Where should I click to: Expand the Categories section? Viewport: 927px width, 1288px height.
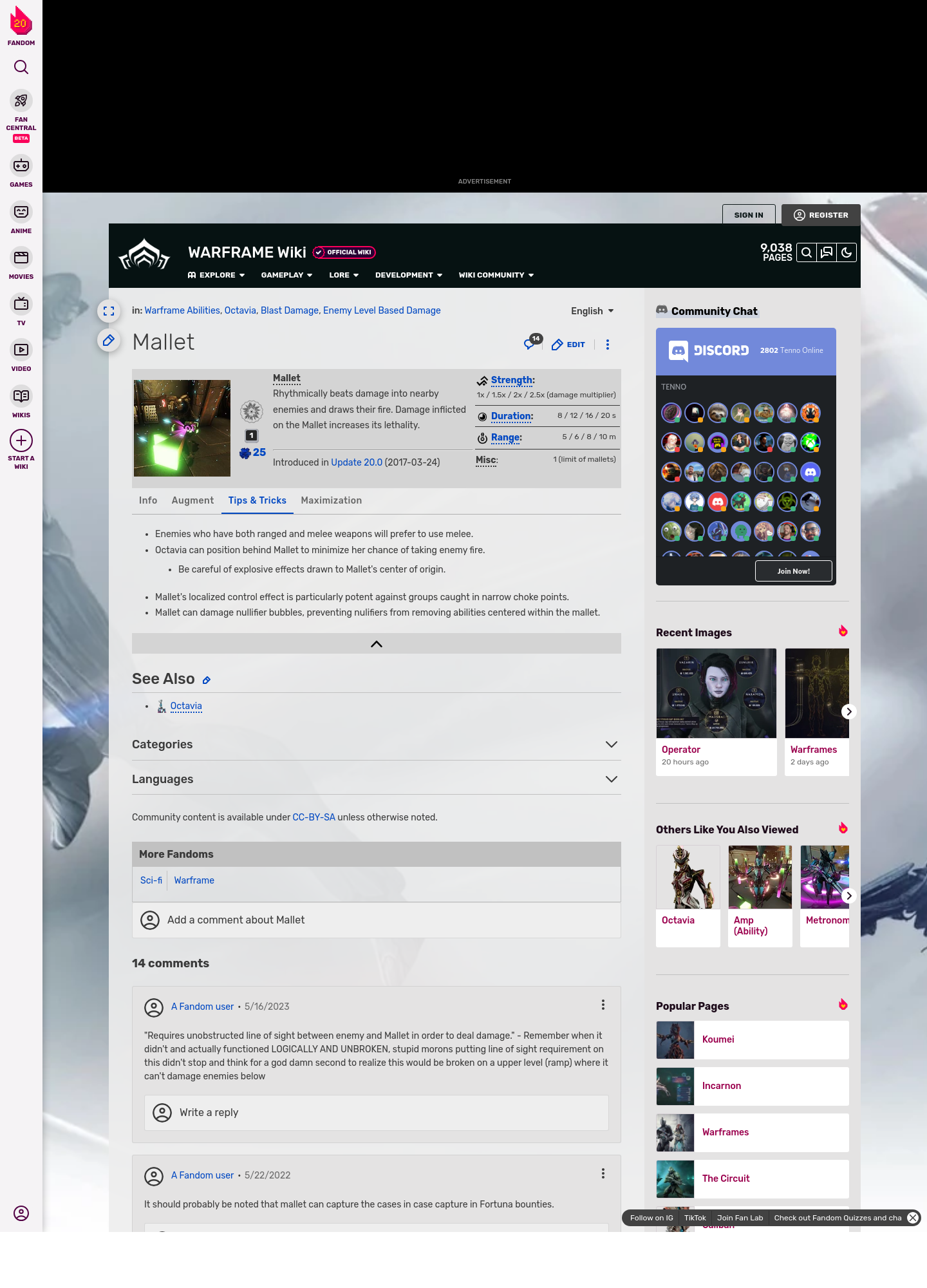point(377,744)
